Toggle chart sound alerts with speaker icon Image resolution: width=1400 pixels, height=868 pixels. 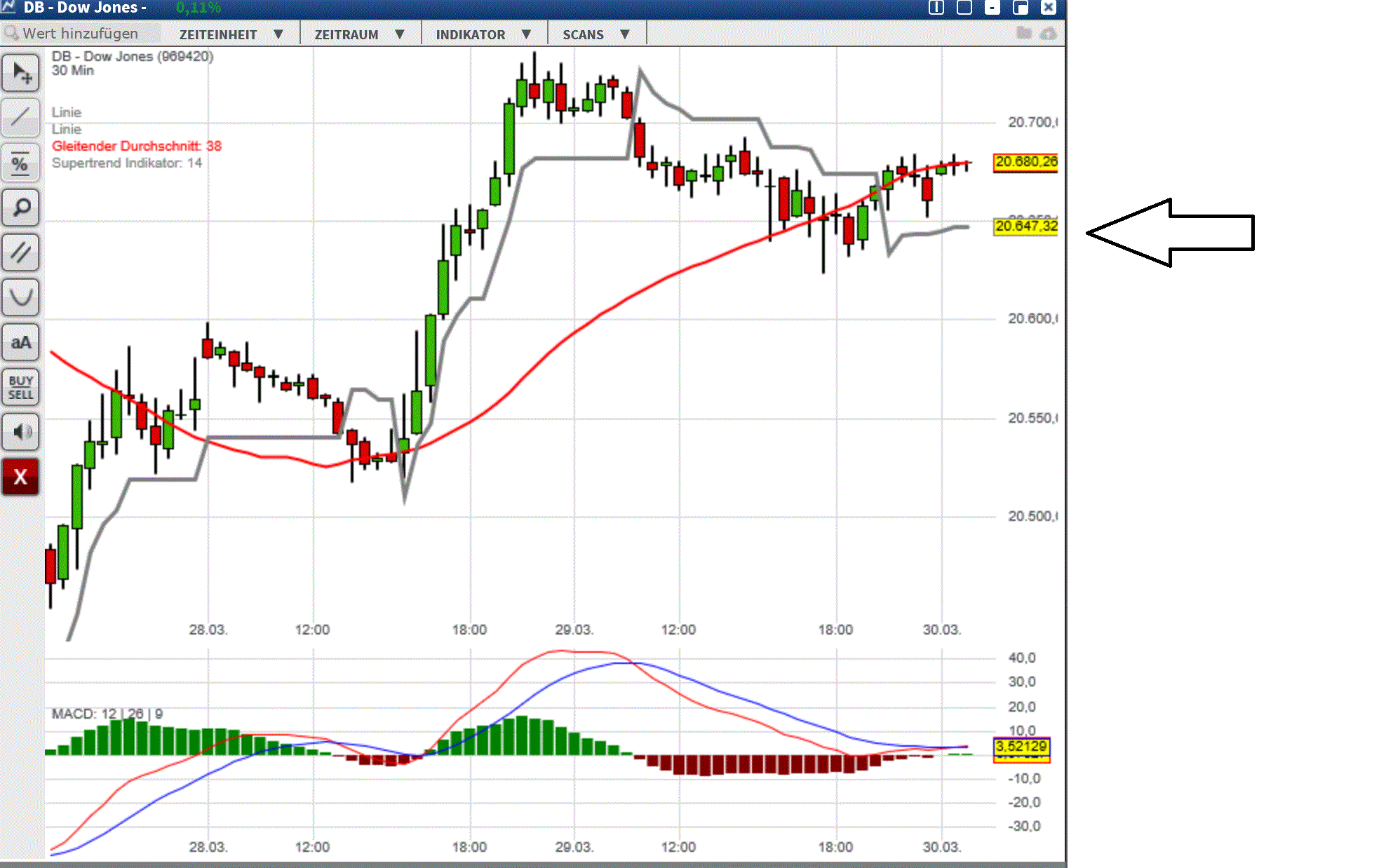20,432
